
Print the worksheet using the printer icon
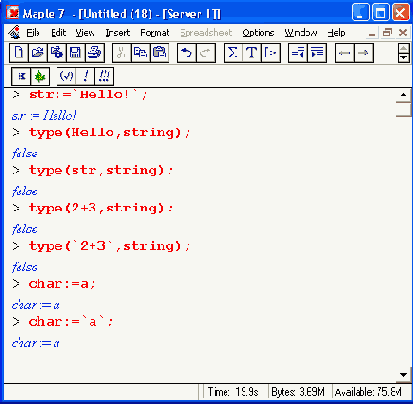coord(95,53)
